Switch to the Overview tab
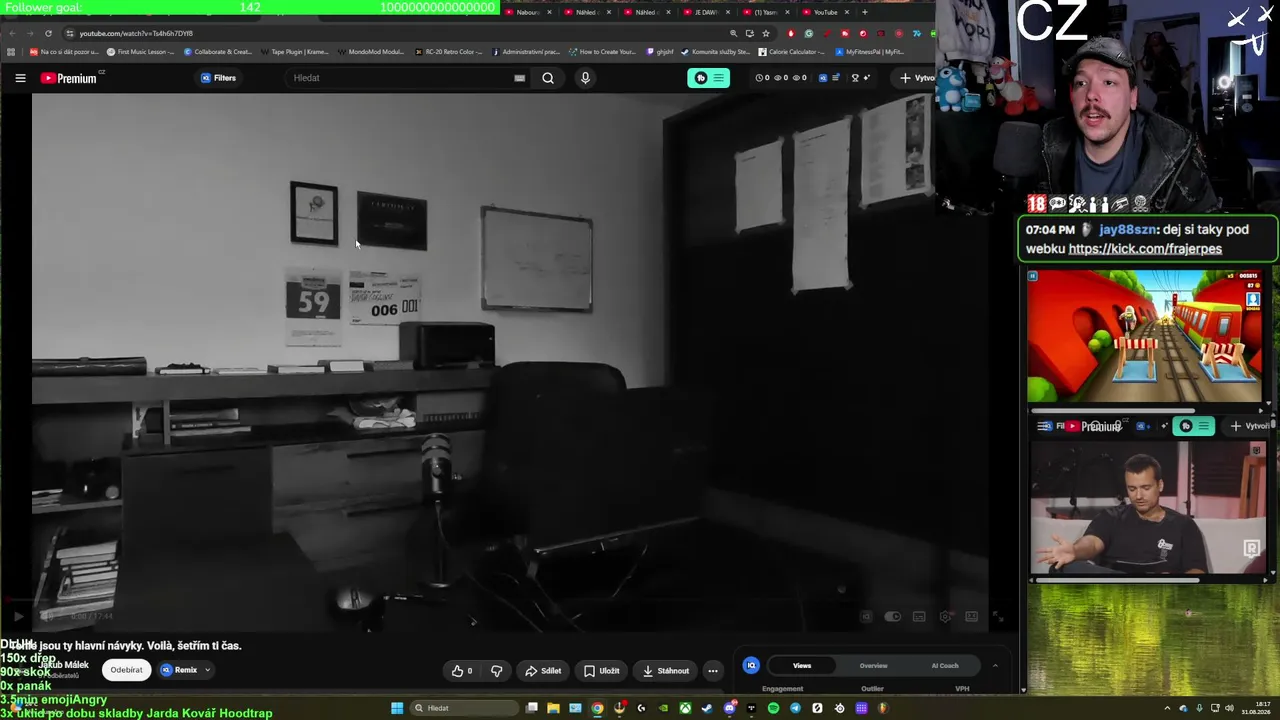Image resolution: width=1280 pixels, height=720 pixels. (873, 665)
